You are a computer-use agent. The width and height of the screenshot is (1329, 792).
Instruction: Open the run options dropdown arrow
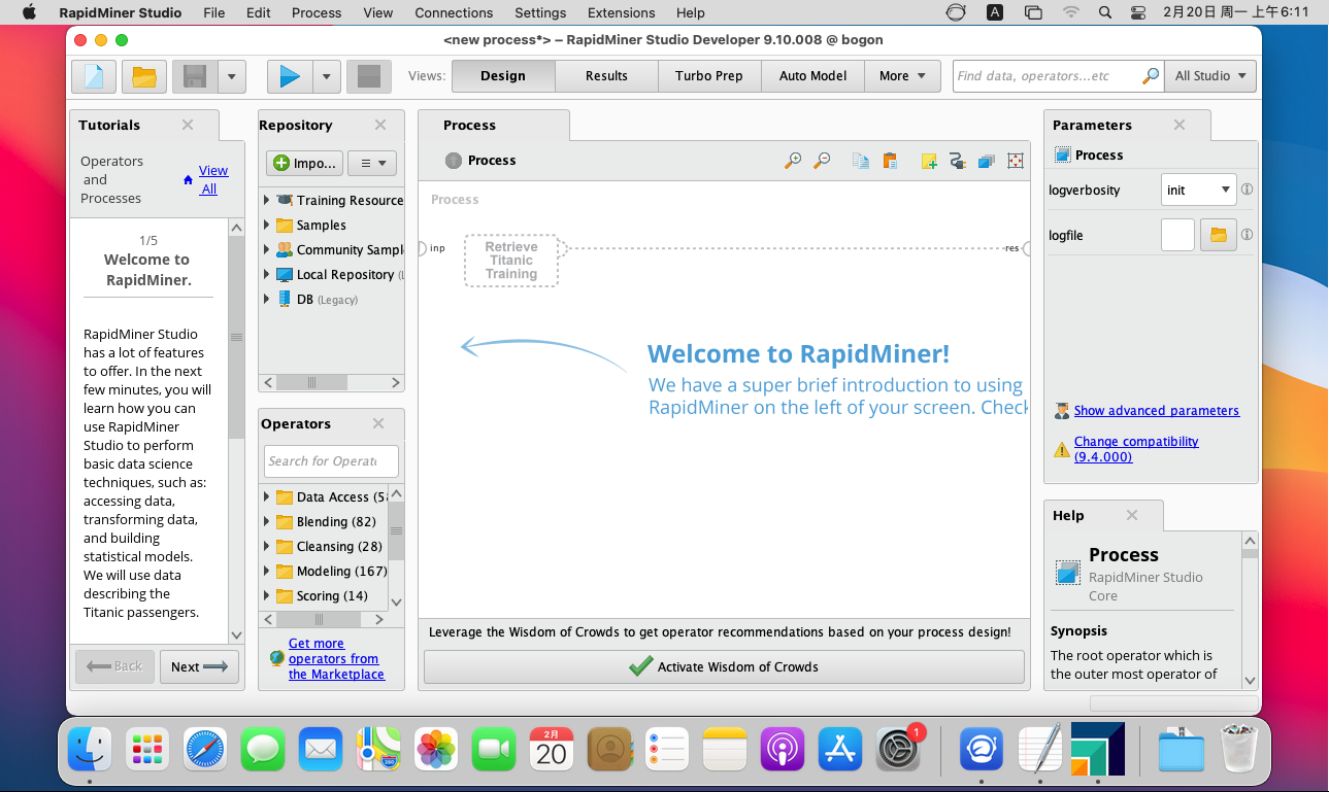pos(327,76)
